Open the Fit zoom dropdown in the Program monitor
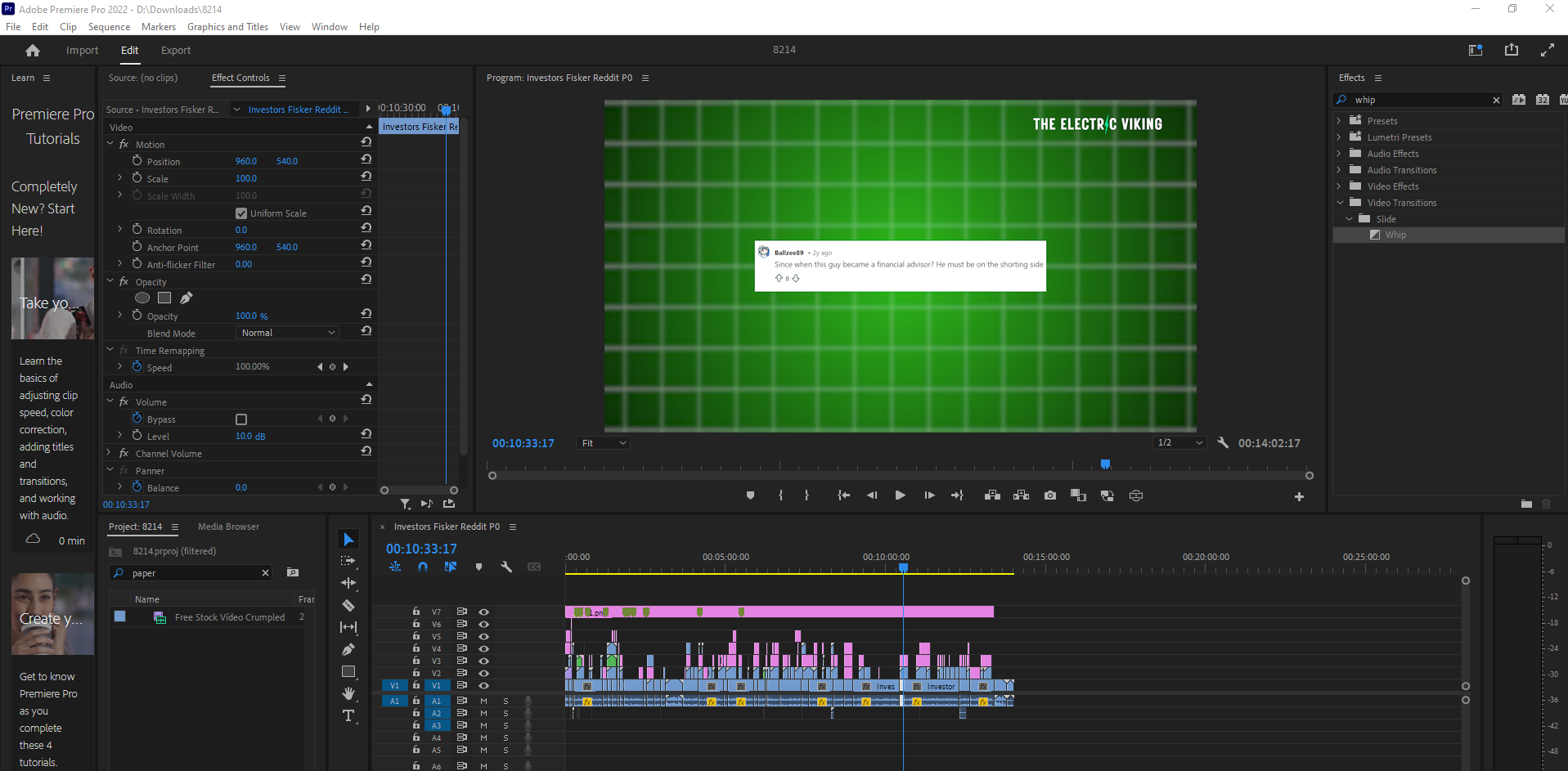This screenshot has width=1568, height=771. click(603, 442)
